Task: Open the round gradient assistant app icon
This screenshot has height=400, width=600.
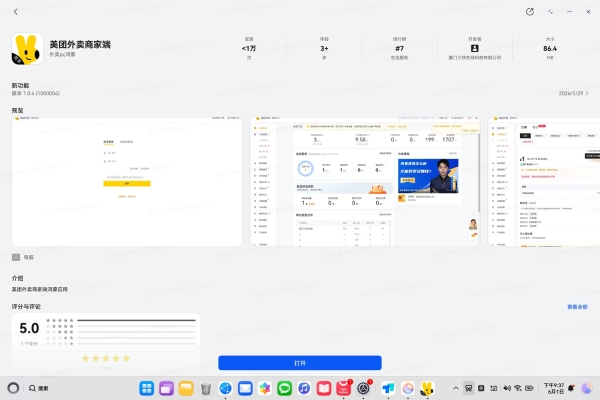Action: click(x=408, y=389)
